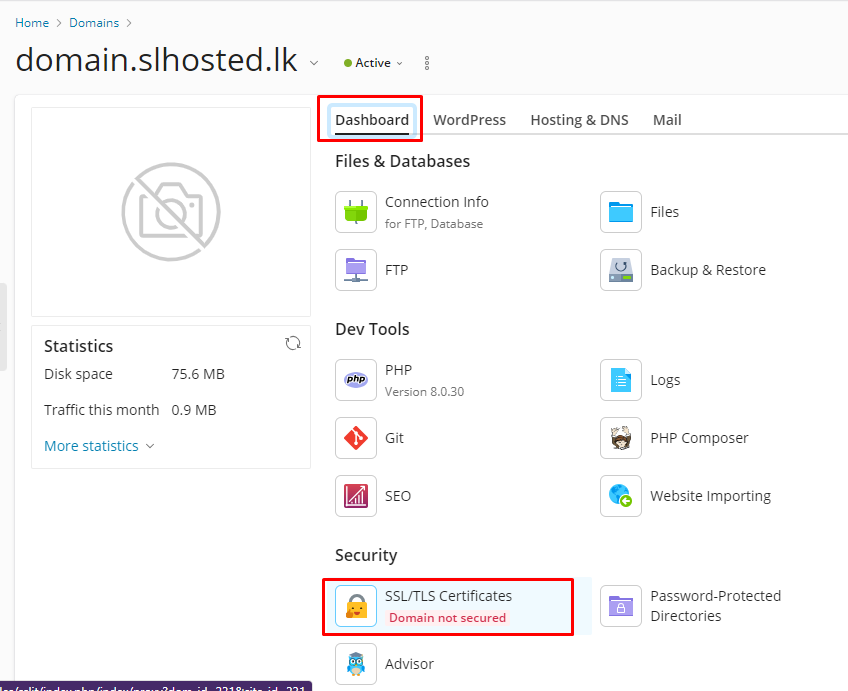The image size is (848, 691).
Task: Switch to the Hosting & DNS tab
Action: point(579,120)
